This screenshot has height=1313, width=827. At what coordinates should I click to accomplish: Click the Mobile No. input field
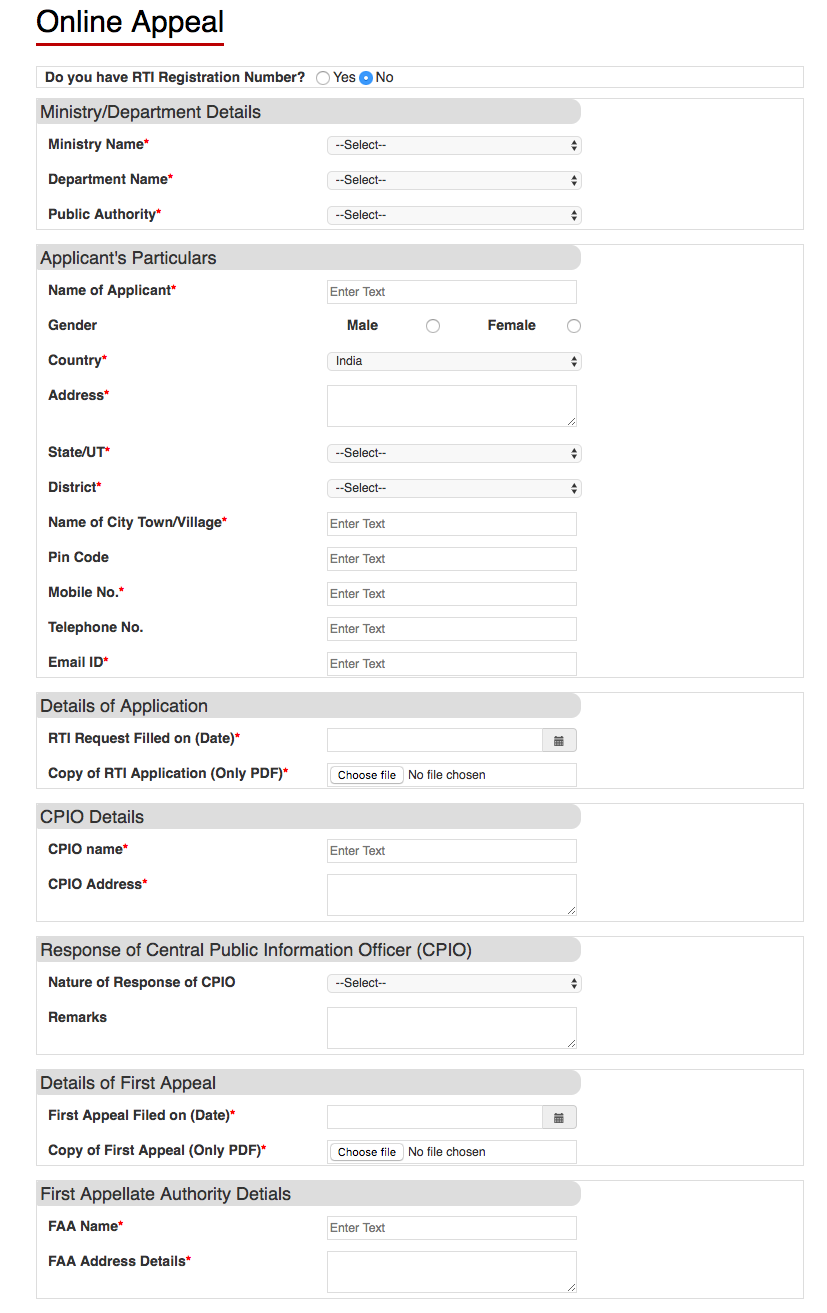[x=452, y=594]
